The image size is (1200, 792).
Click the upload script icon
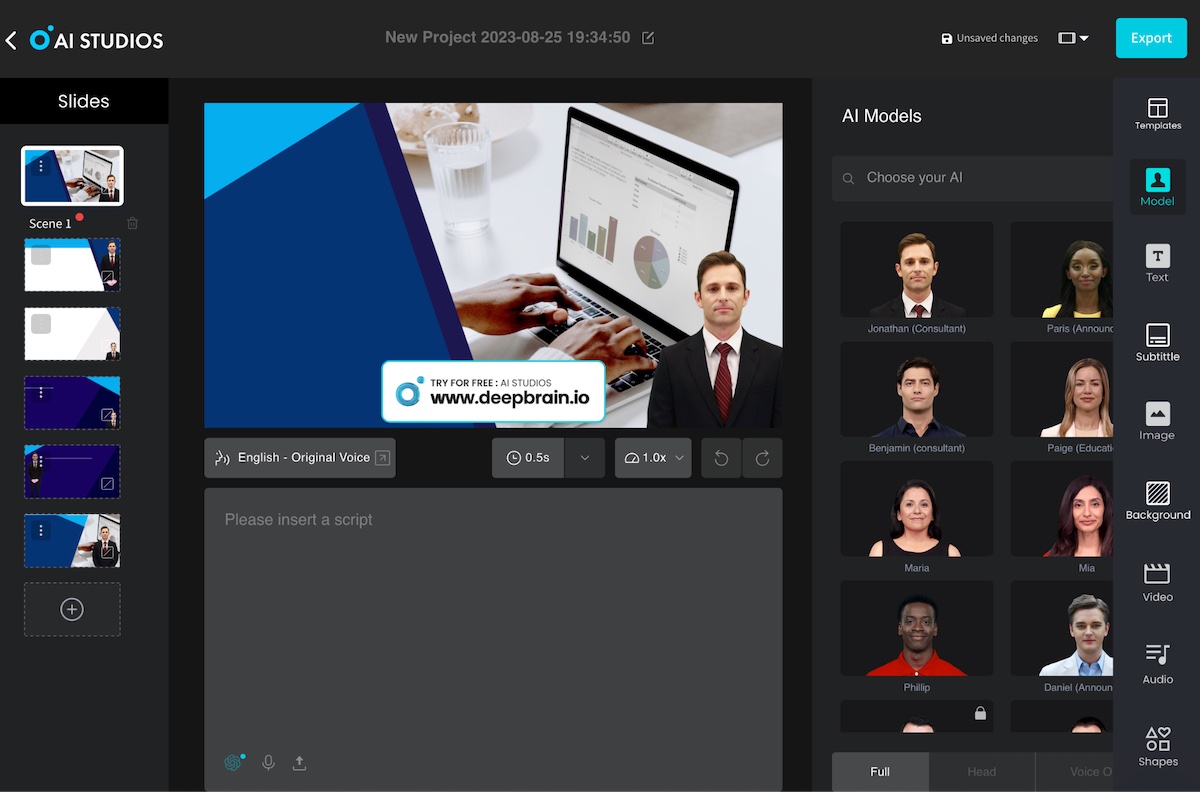pos(299,763)
